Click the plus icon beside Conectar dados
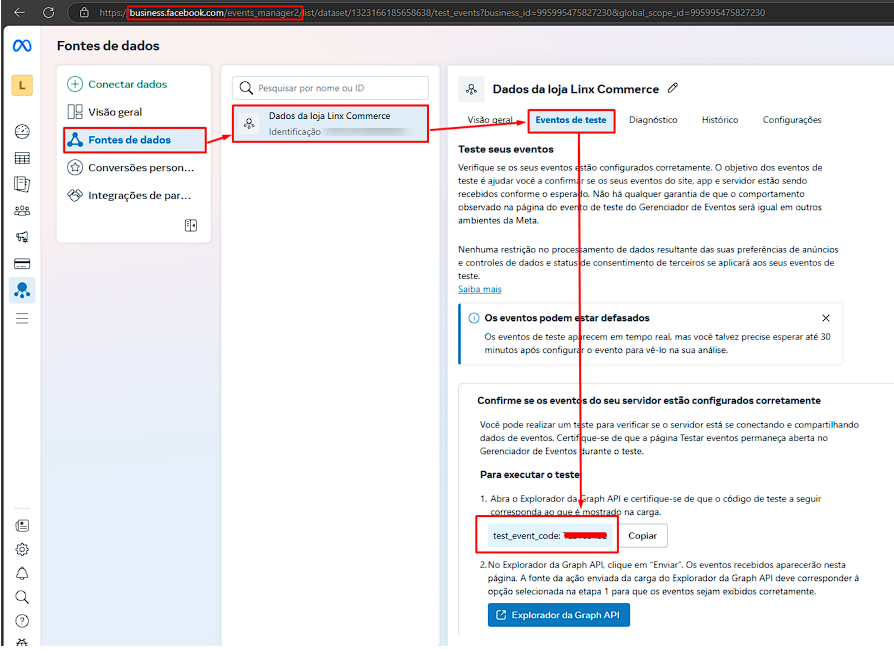Image resolution: width=894 pixels, height=653 pixels. 75,84
